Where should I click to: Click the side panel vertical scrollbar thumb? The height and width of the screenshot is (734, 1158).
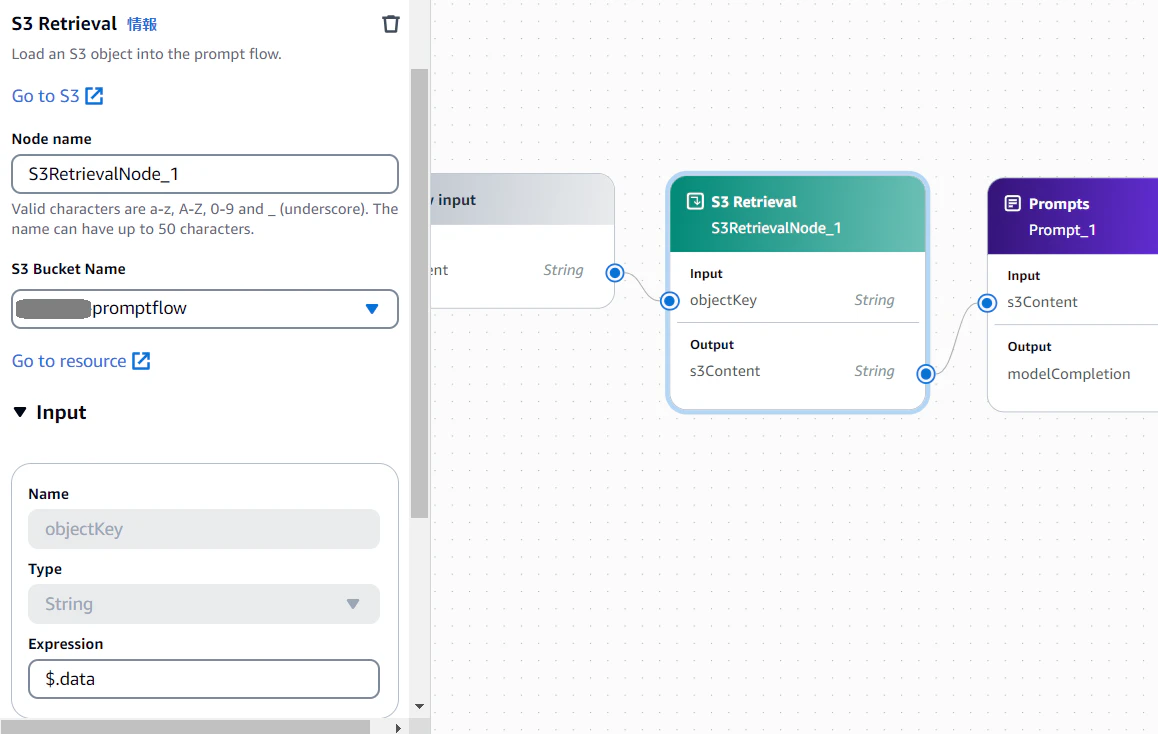coord(419,293)
